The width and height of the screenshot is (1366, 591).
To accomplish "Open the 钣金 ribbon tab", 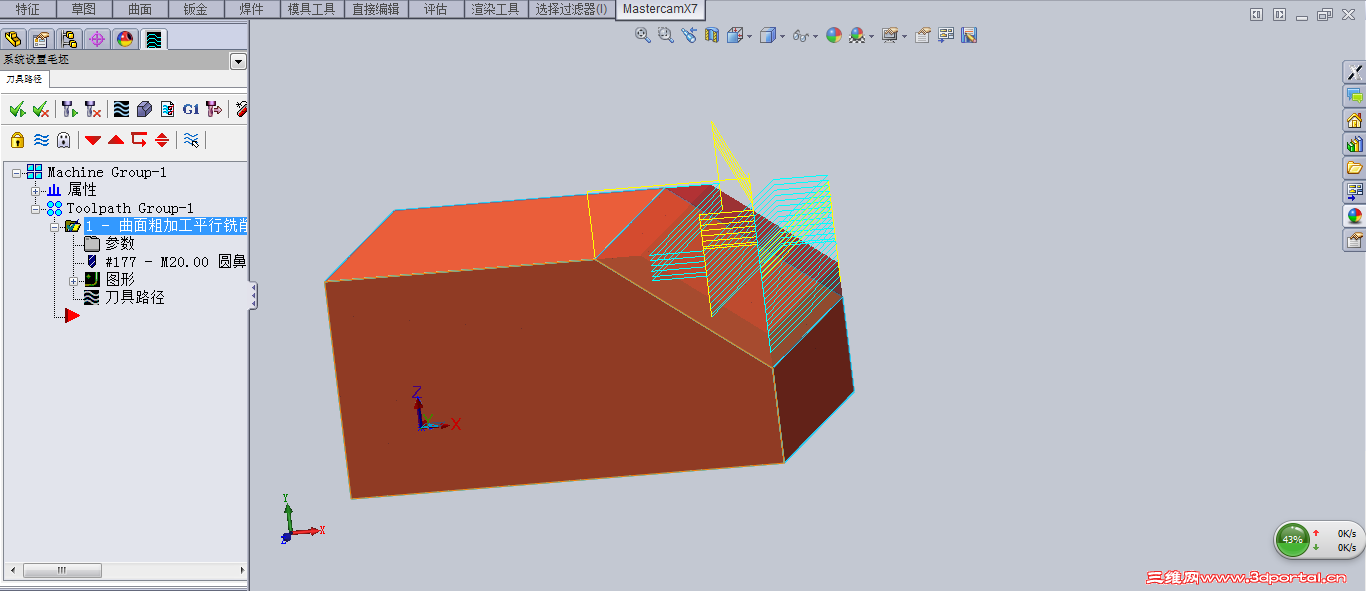I will [196, 9].
